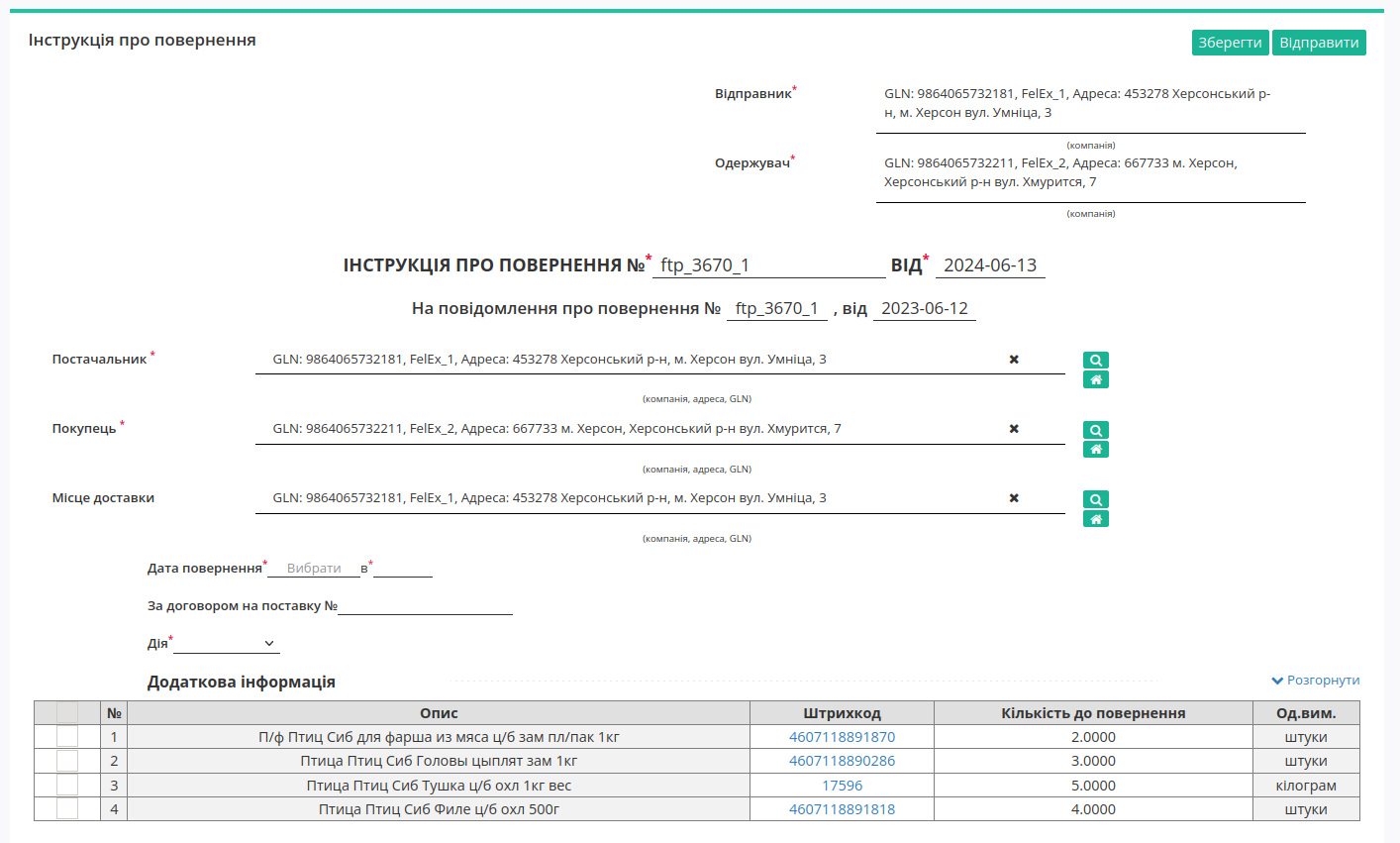The height and width of the screenshot is (843, 1400).
Task: Open barcode link 4607118891870
Action: [842, 737]
